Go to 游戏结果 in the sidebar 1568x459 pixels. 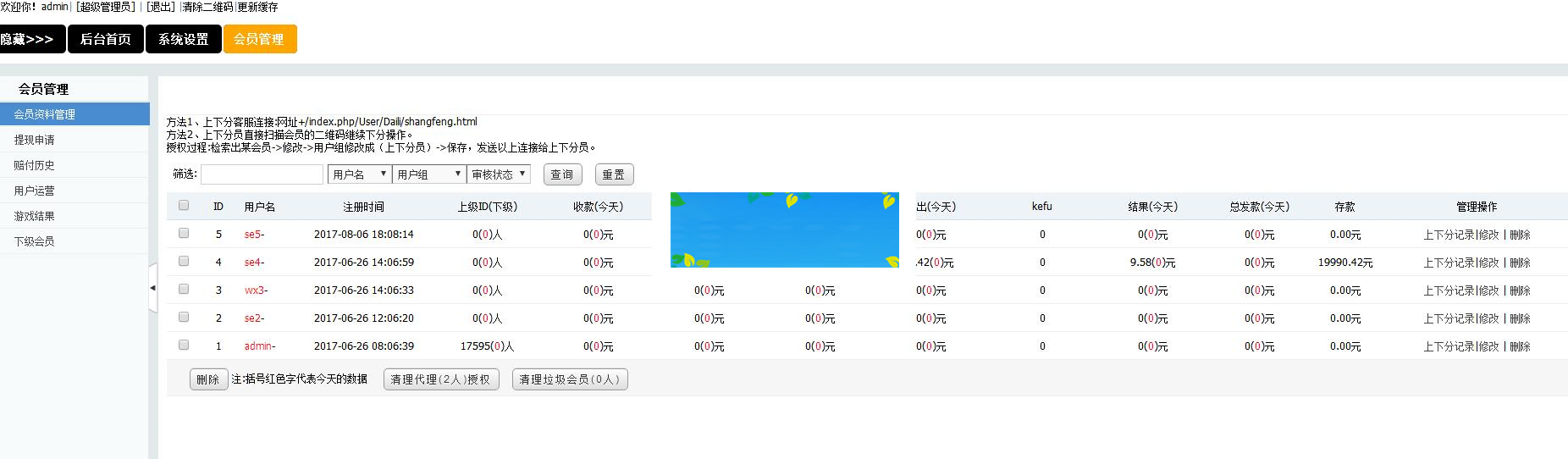(34, 216)
